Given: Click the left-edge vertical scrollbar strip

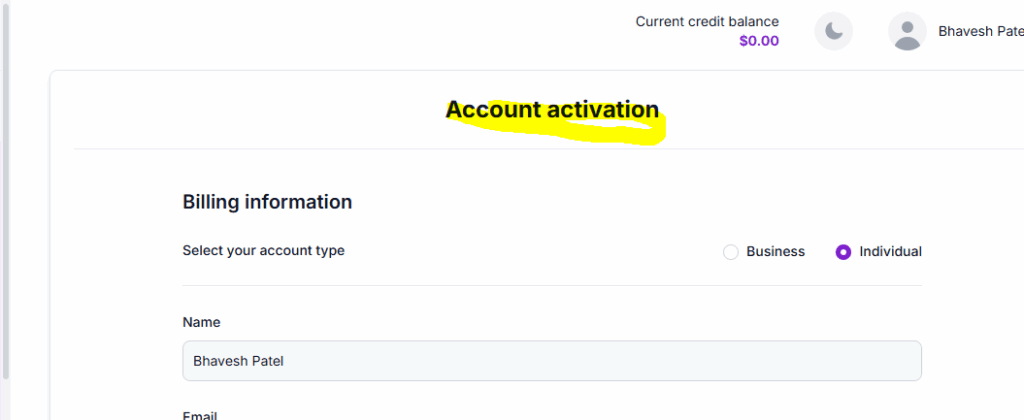Looking at the screenshot, I should click(x=5, y=200).
